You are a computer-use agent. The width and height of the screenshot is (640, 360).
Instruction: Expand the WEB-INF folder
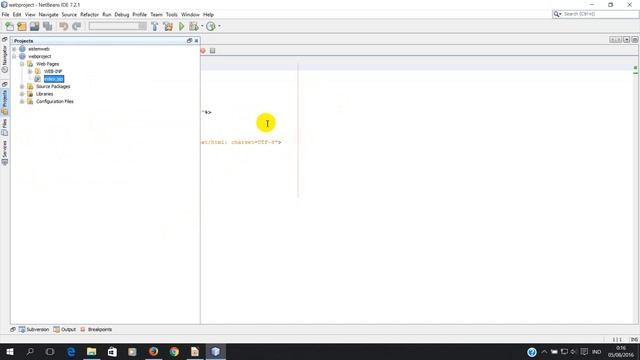30,71
